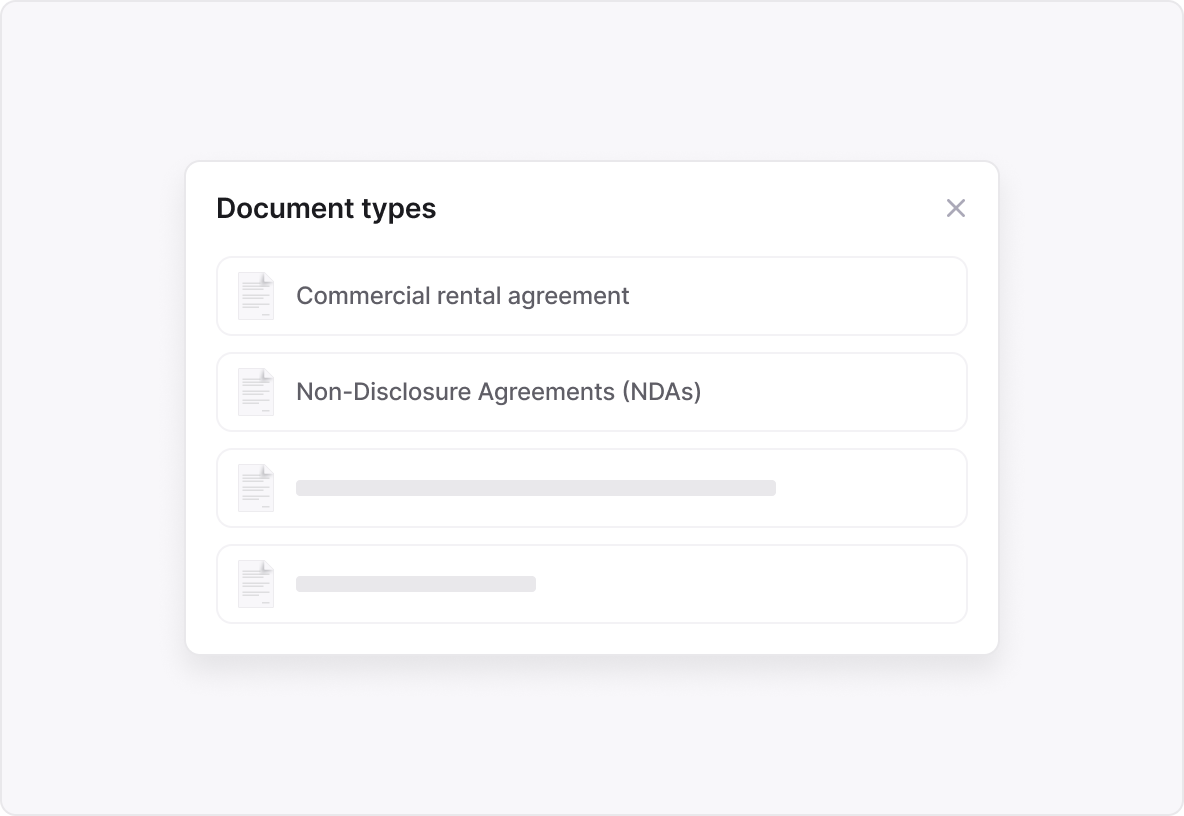This screenshot has width=1184, height=816.
Task: Click the document icon in the third row
Action: pyautogui.click(x=256, y=488)
